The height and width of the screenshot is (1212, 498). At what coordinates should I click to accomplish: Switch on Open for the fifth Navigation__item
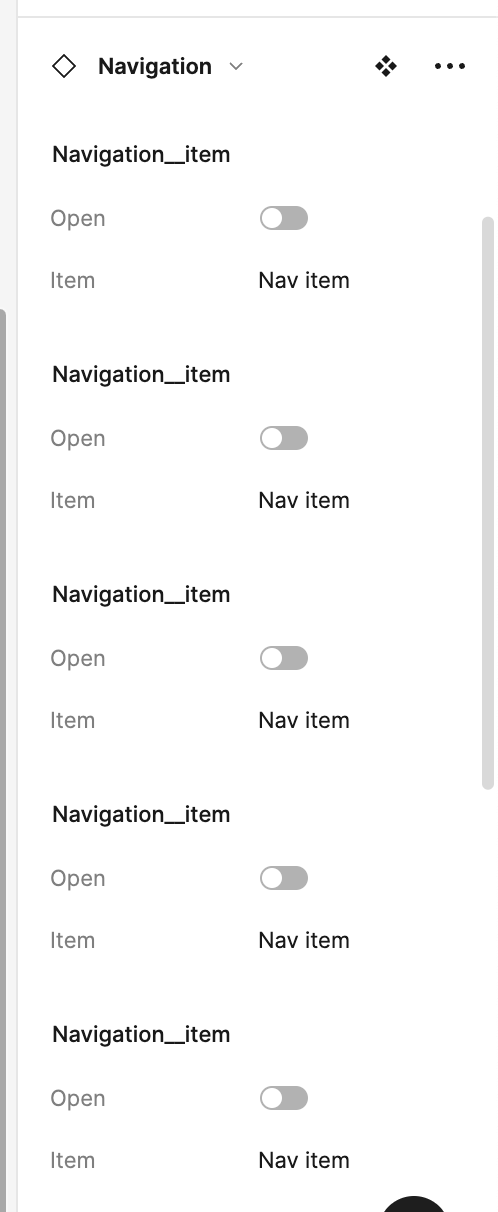coord(284,1098)
